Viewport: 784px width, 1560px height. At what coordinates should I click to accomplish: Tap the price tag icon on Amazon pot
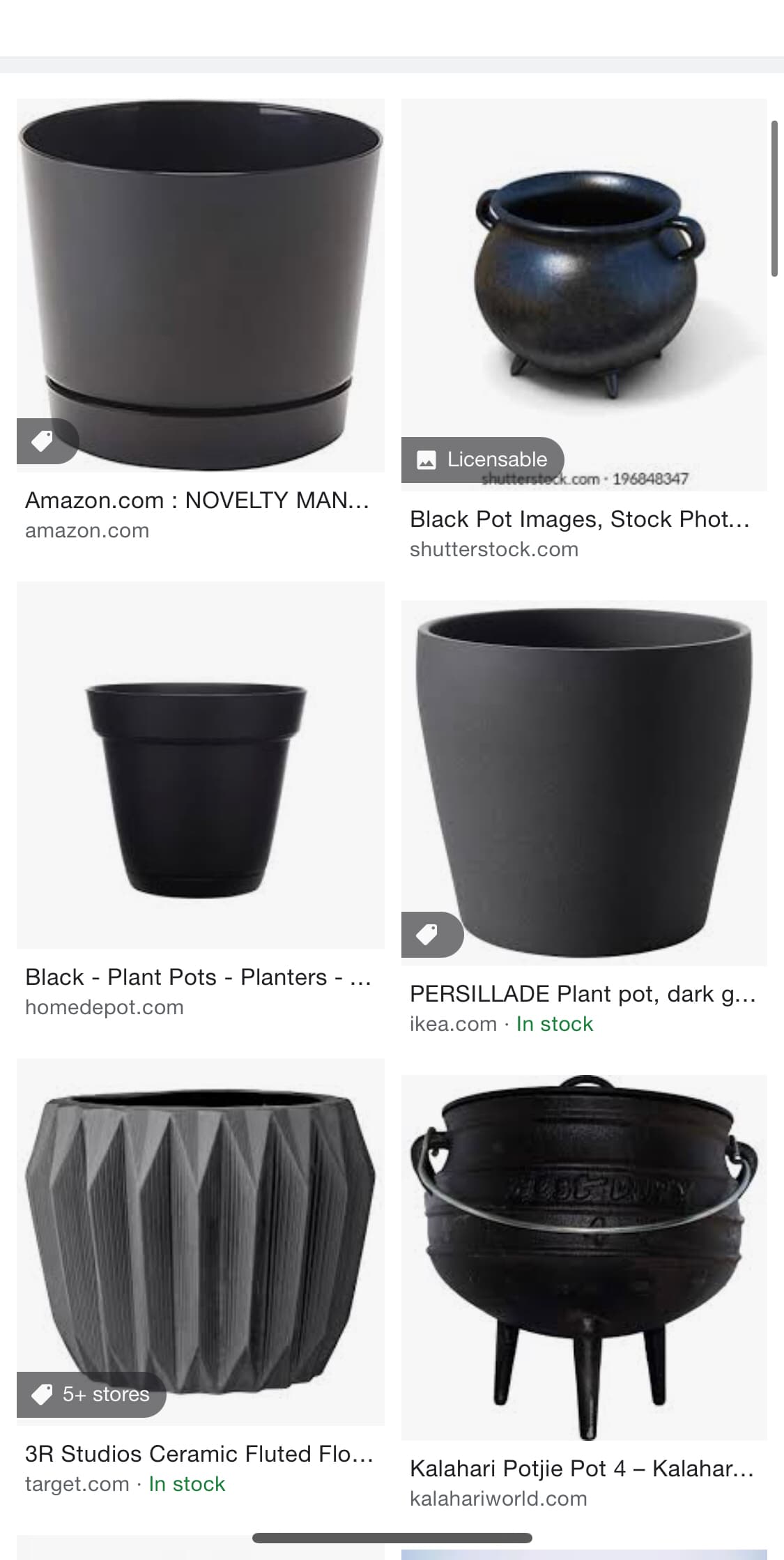[43, 441]
